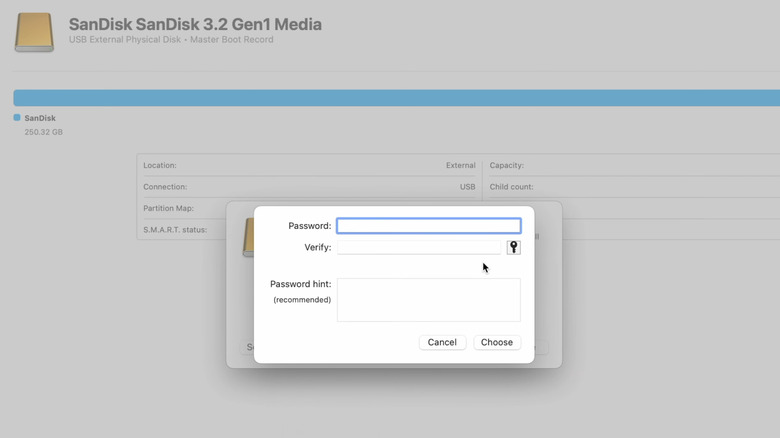Confirm password with the Choose button

pos(496,342)
